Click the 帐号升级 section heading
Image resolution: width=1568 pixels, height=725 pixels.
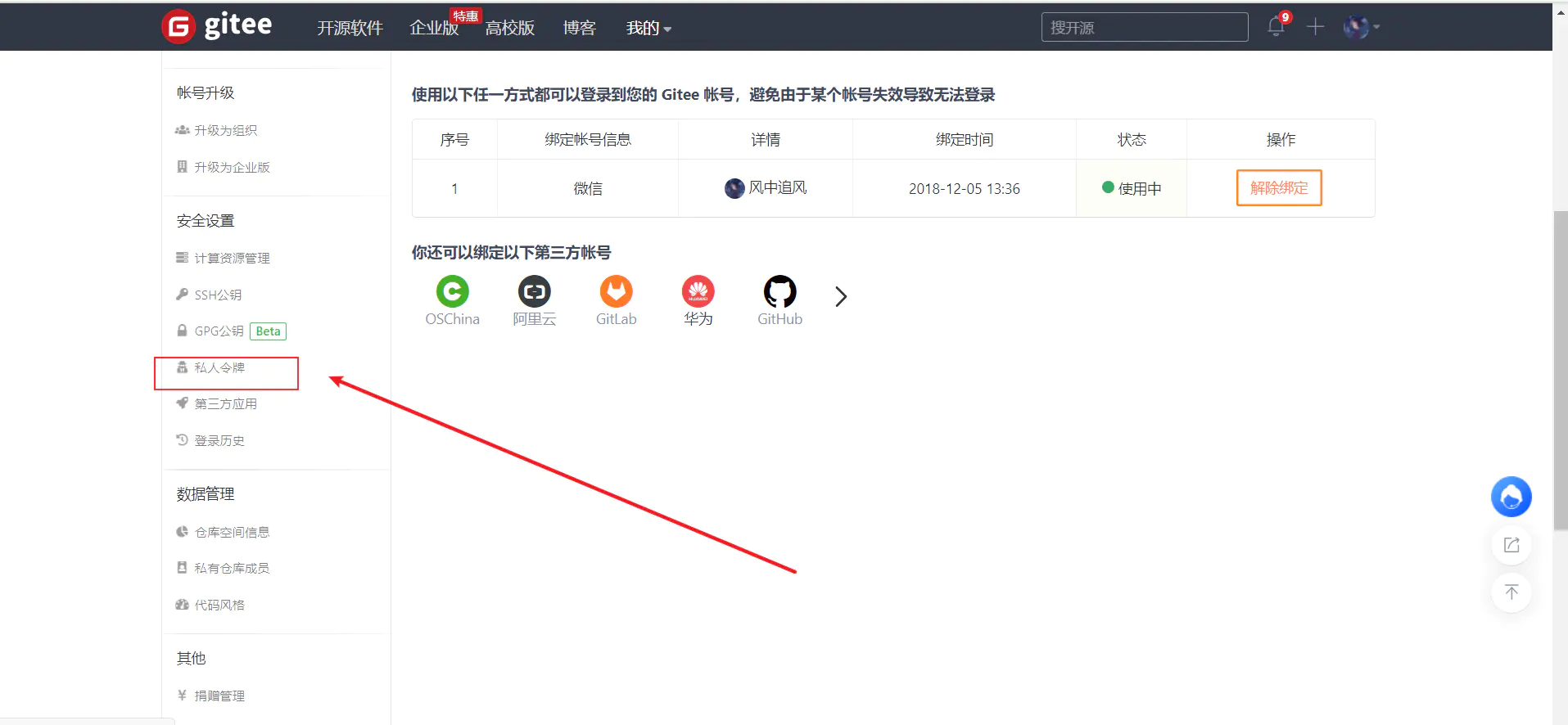[206, 93]
